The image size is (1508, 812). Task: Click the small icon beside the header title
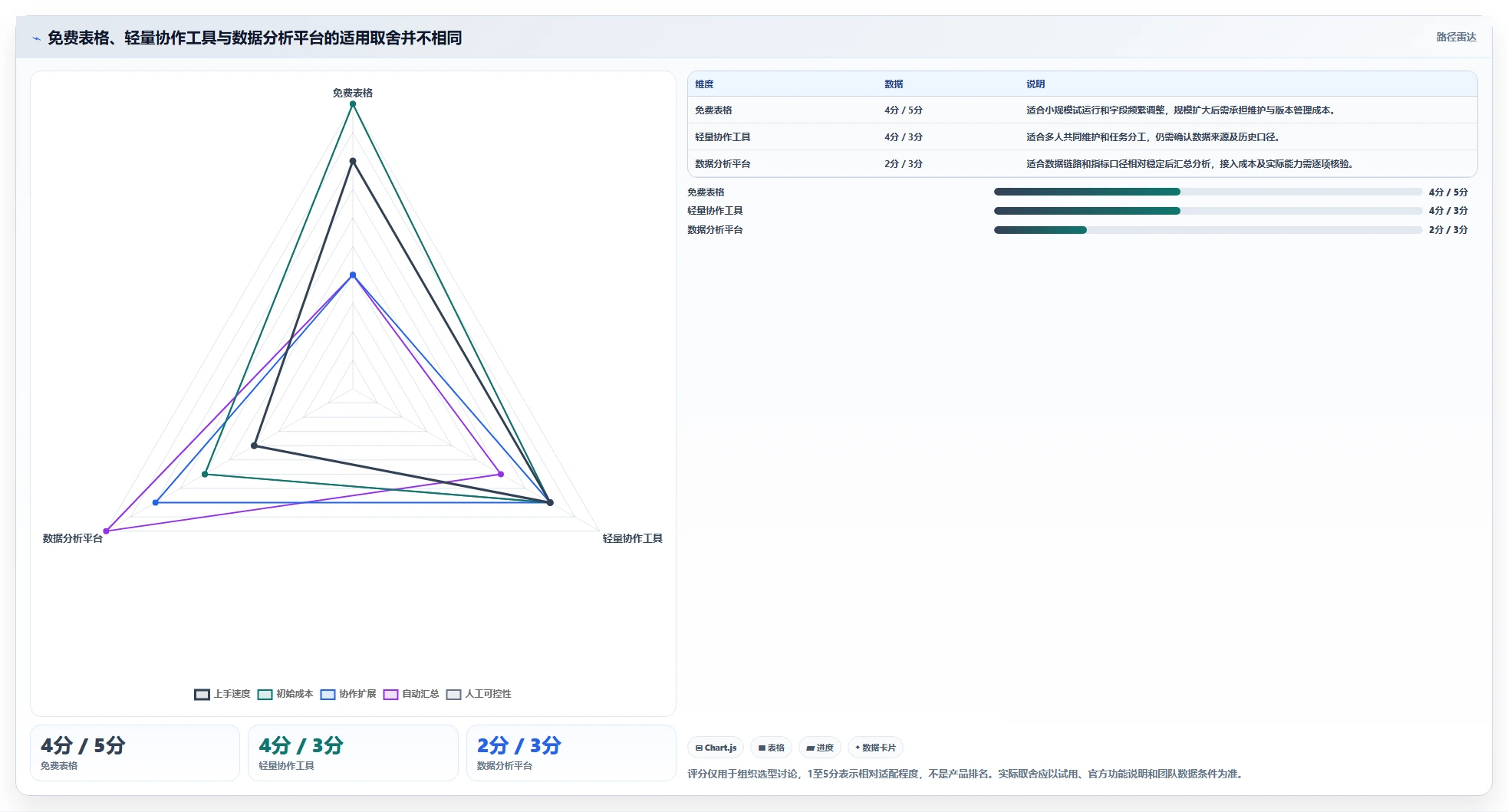36,38
